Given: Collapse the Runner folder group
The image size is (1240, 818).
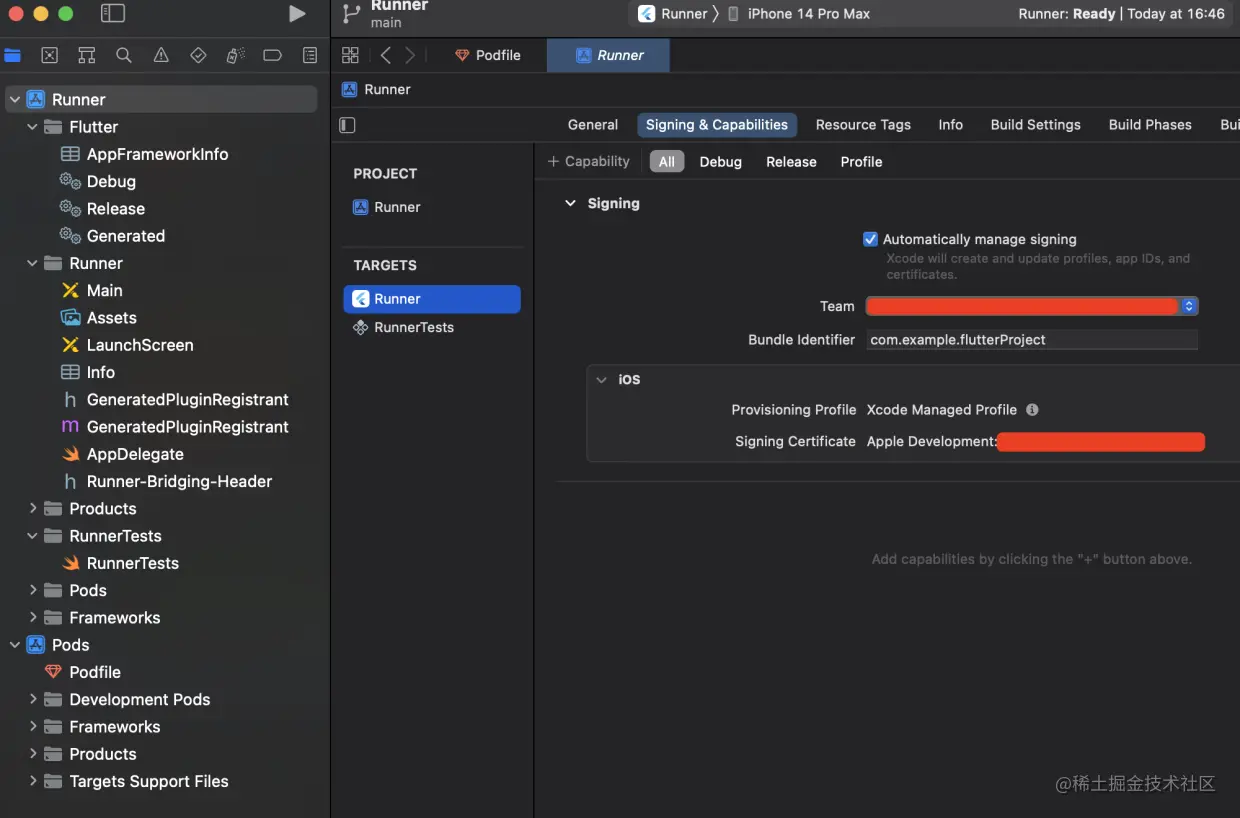Looking at the screenshot, I should pyautogui.click(x=32, y=263).
